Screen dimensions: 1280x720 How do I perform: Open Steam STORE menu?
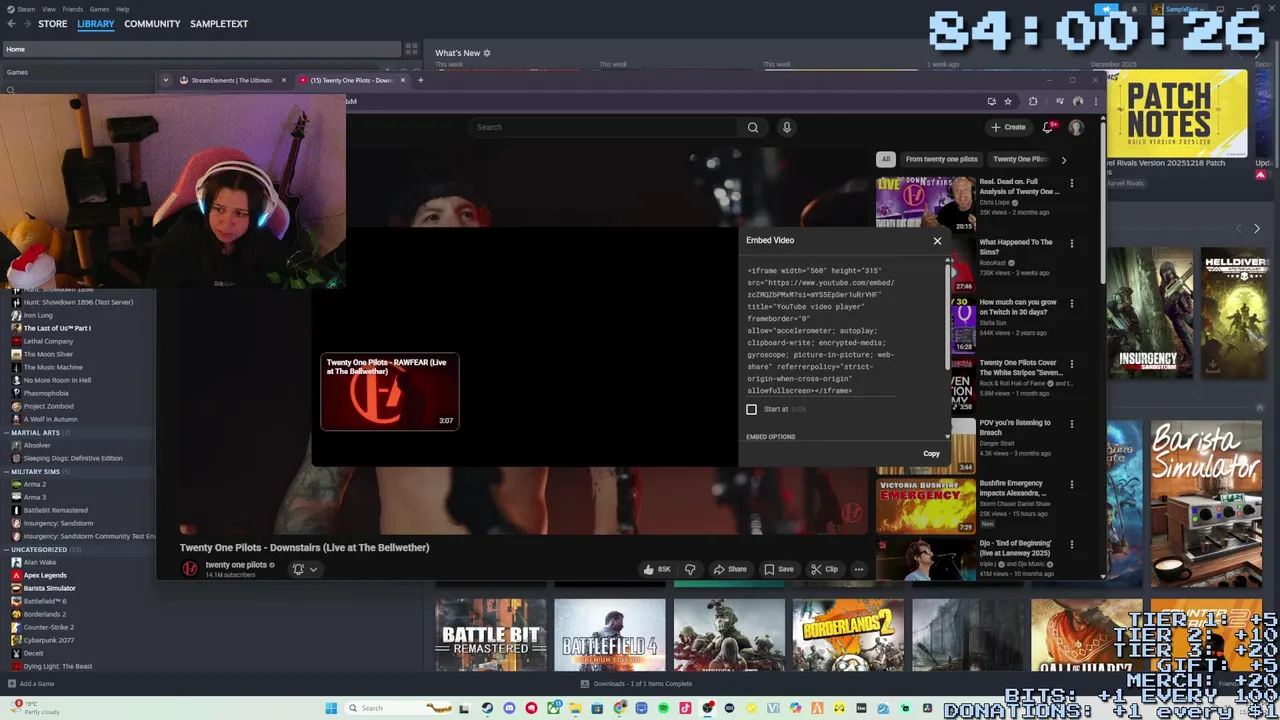point(53,24)
